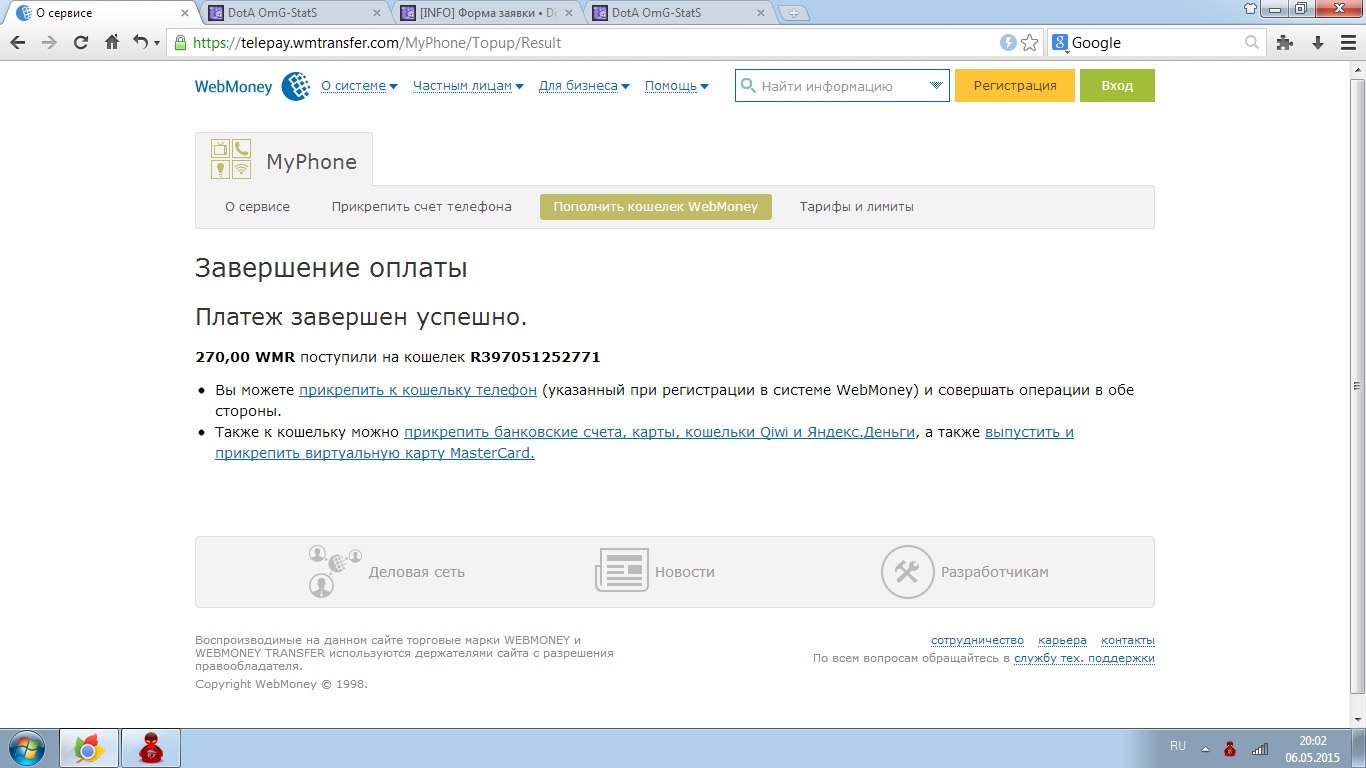The width and height of the screenshot is (1366, 768).
Task: Click the shirt theme icon in title bar
Action: pos(1250,8)
